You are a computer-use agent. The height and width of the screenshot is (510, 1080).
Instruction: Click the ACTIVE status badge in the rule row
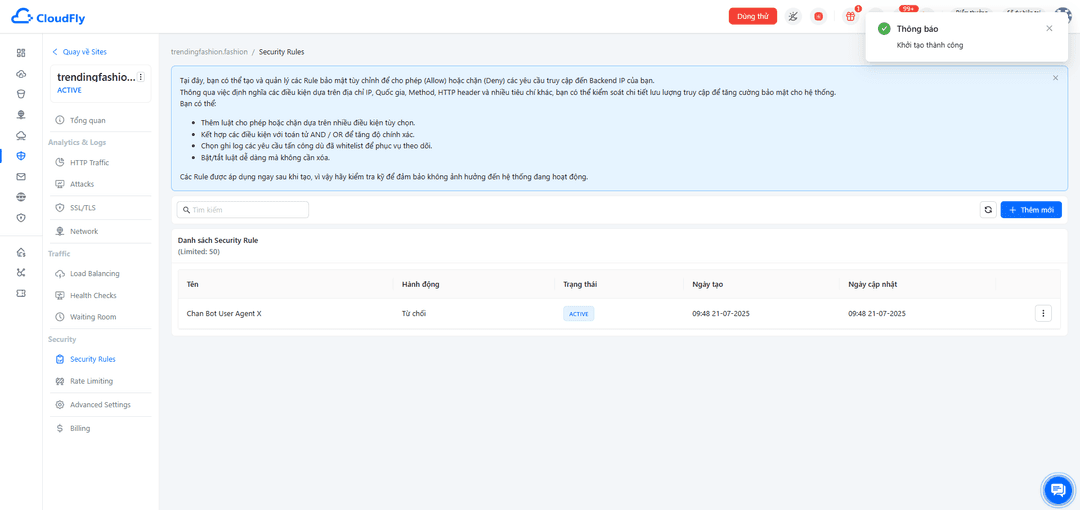pyautogui.click(x=579, y=314)
